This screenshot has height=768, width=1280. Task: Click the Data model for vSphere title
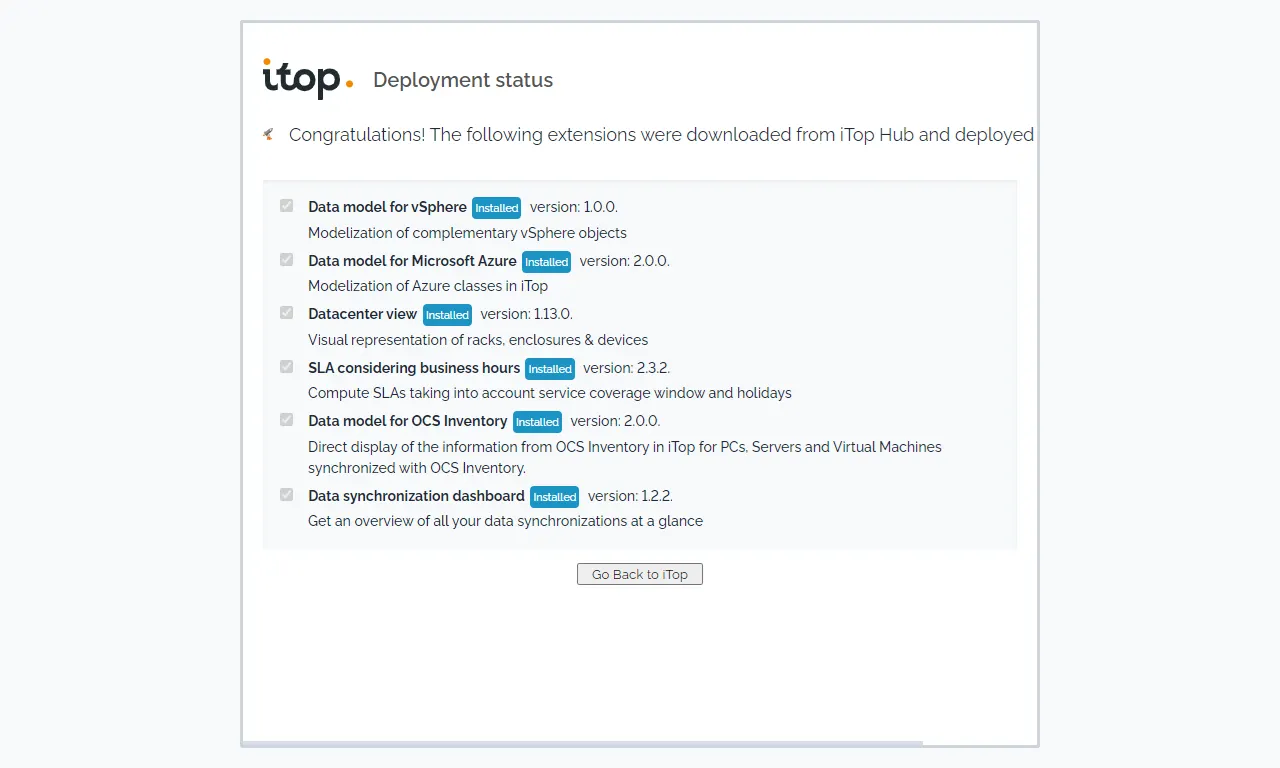click(387, 207)
